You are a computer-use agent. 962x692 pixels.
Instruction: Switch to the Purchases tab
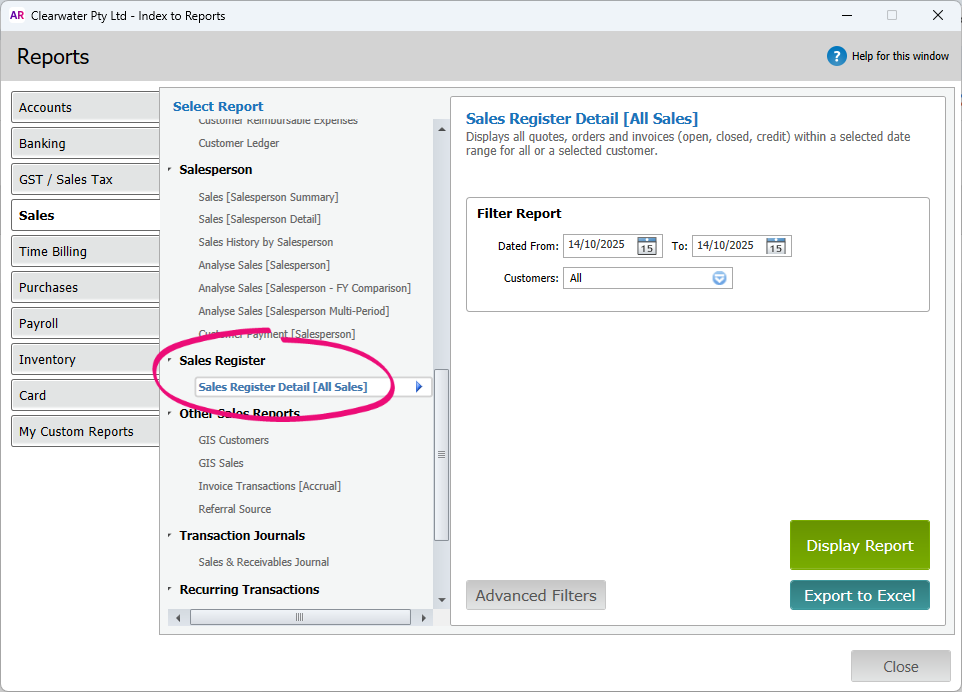(x=86, y=287)
